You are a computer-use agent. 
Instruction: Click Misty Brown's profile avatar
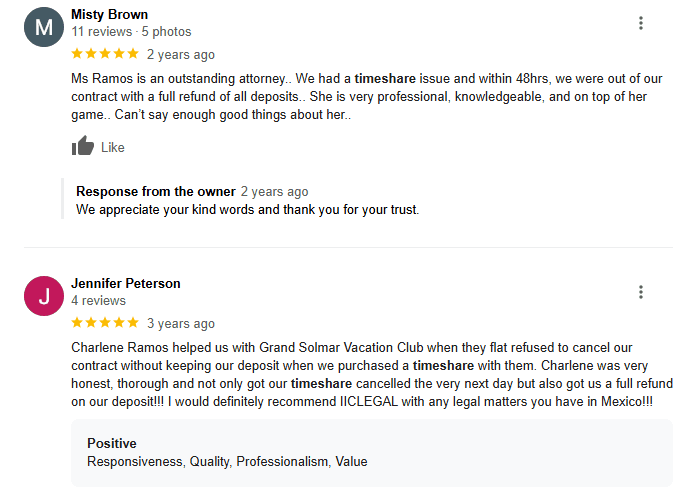43,27
